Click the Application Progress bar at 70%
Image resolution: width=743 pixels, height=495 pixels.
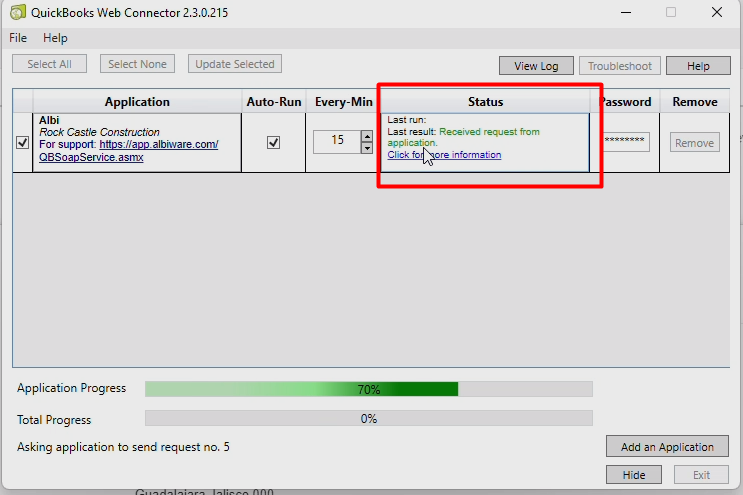click(369, 389)
